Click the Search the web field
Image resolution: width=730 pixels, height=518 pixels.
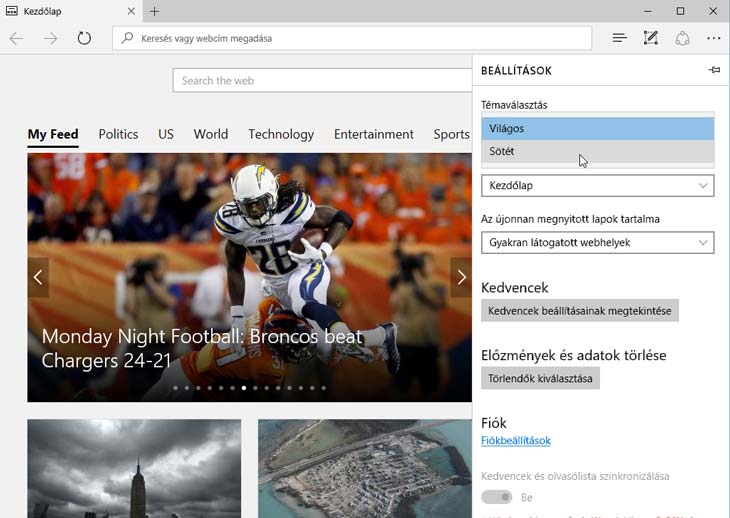(x=322, y=81)
